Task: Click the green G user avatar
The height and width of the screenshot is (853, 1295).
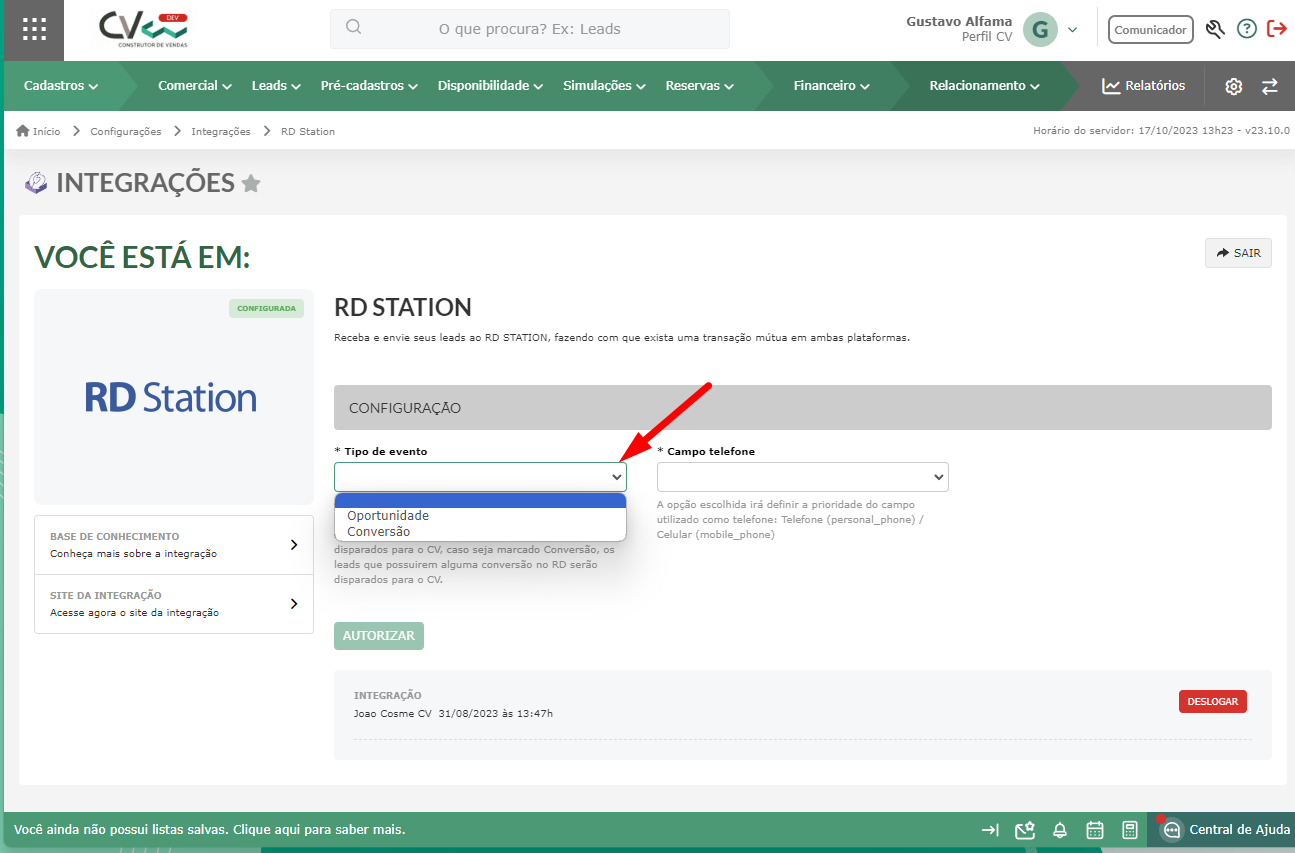Action: tap(1040, 29)
